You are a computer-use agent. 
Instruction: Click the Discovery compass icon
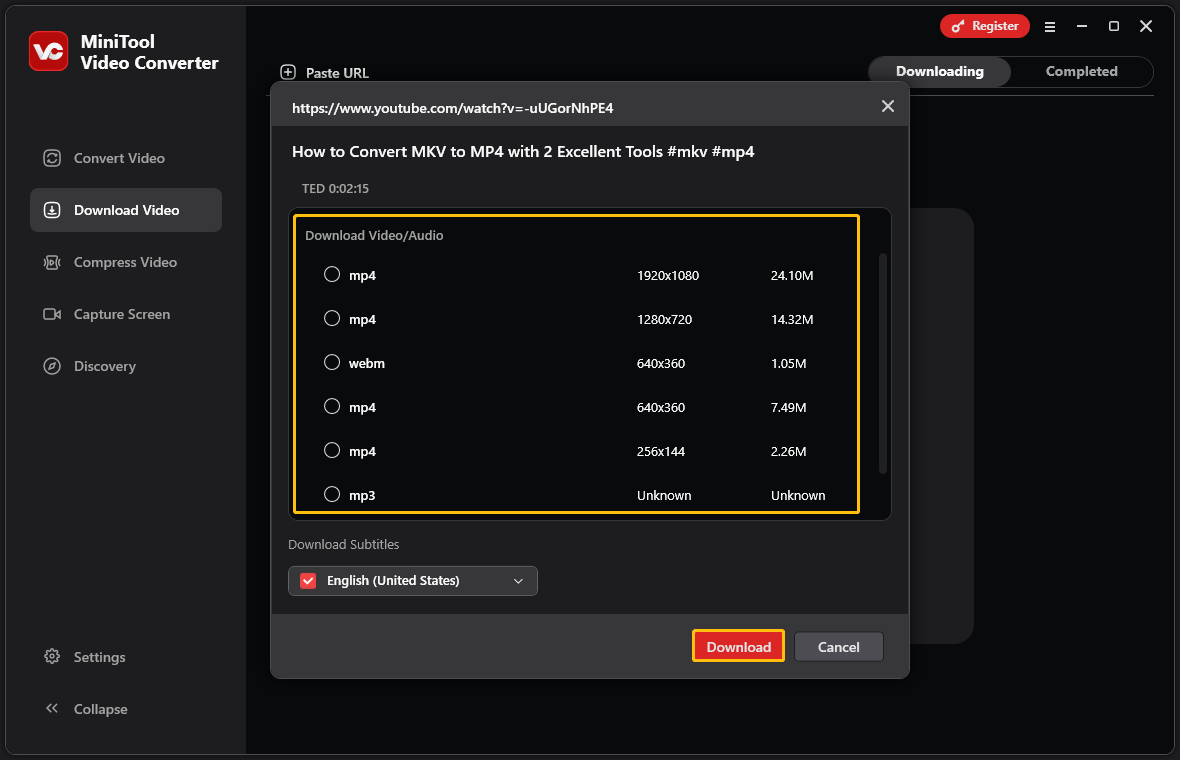(52, 366)
